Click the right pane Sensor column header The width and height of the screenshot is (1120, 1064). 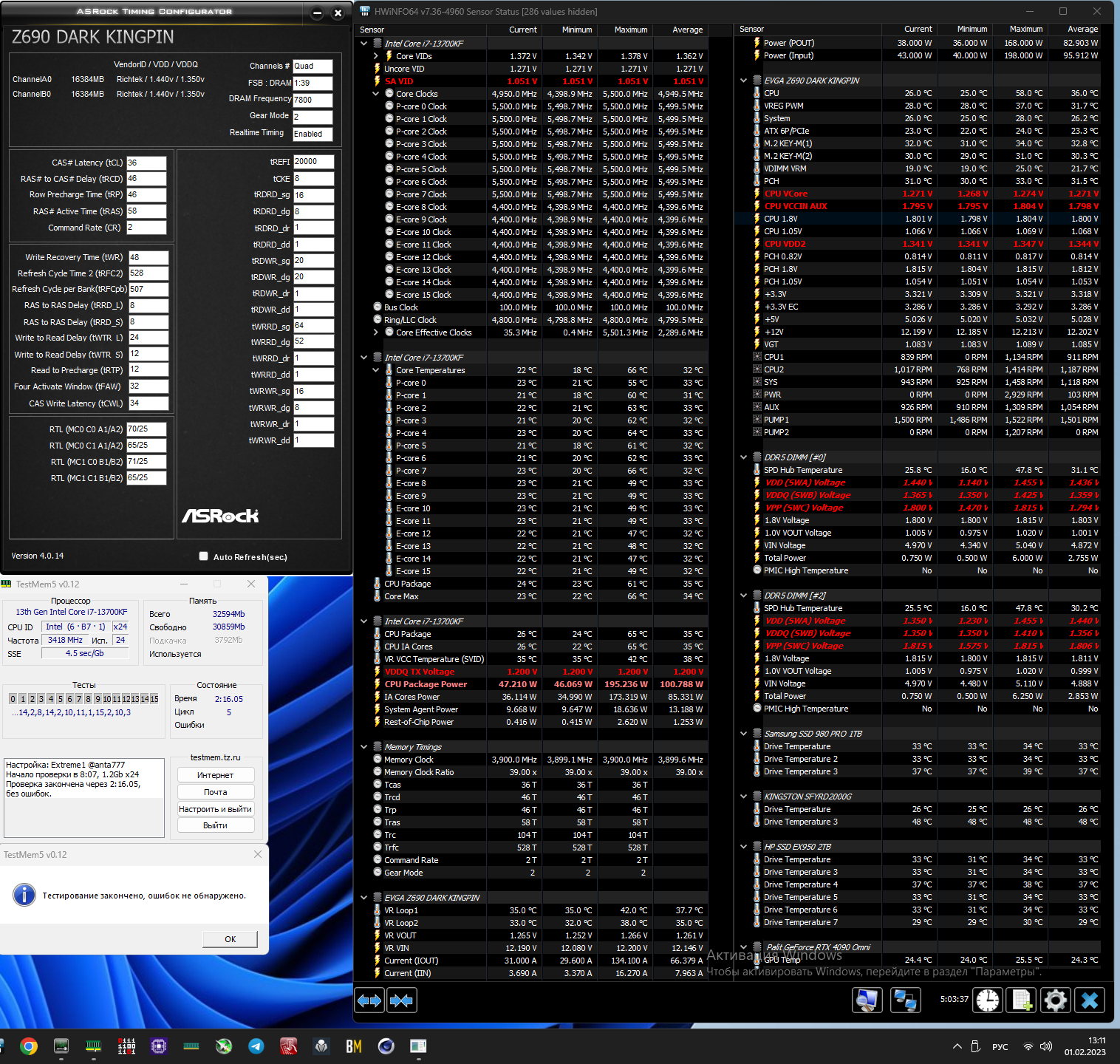(808, 29)
